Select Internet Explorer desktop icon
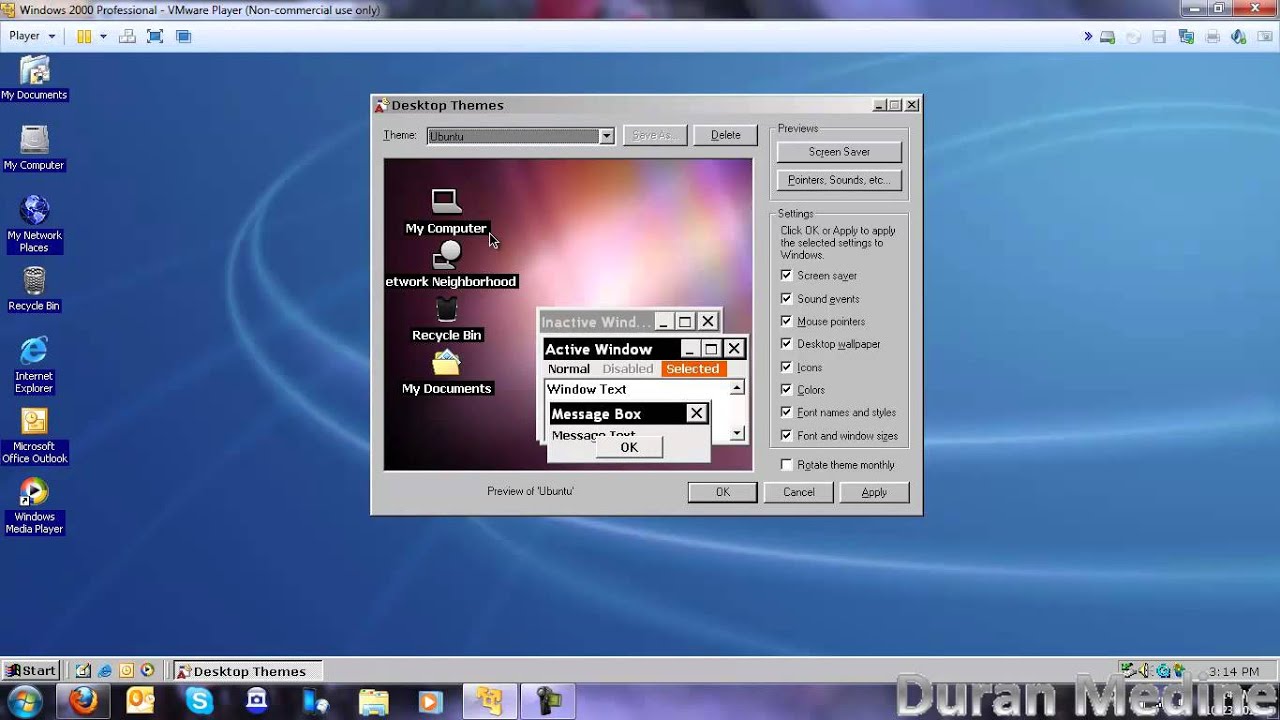Image resolution: width=1280 pixels, height=720 pixels. (34, 365)
